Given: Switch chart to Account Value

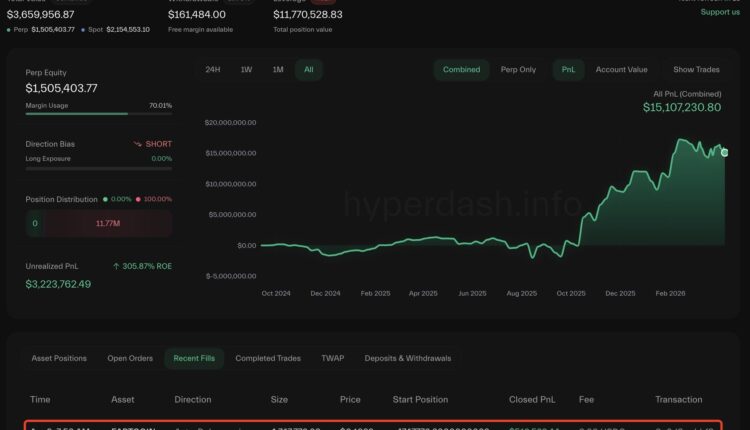Looking at the screenshot, I should pos(621,70).
